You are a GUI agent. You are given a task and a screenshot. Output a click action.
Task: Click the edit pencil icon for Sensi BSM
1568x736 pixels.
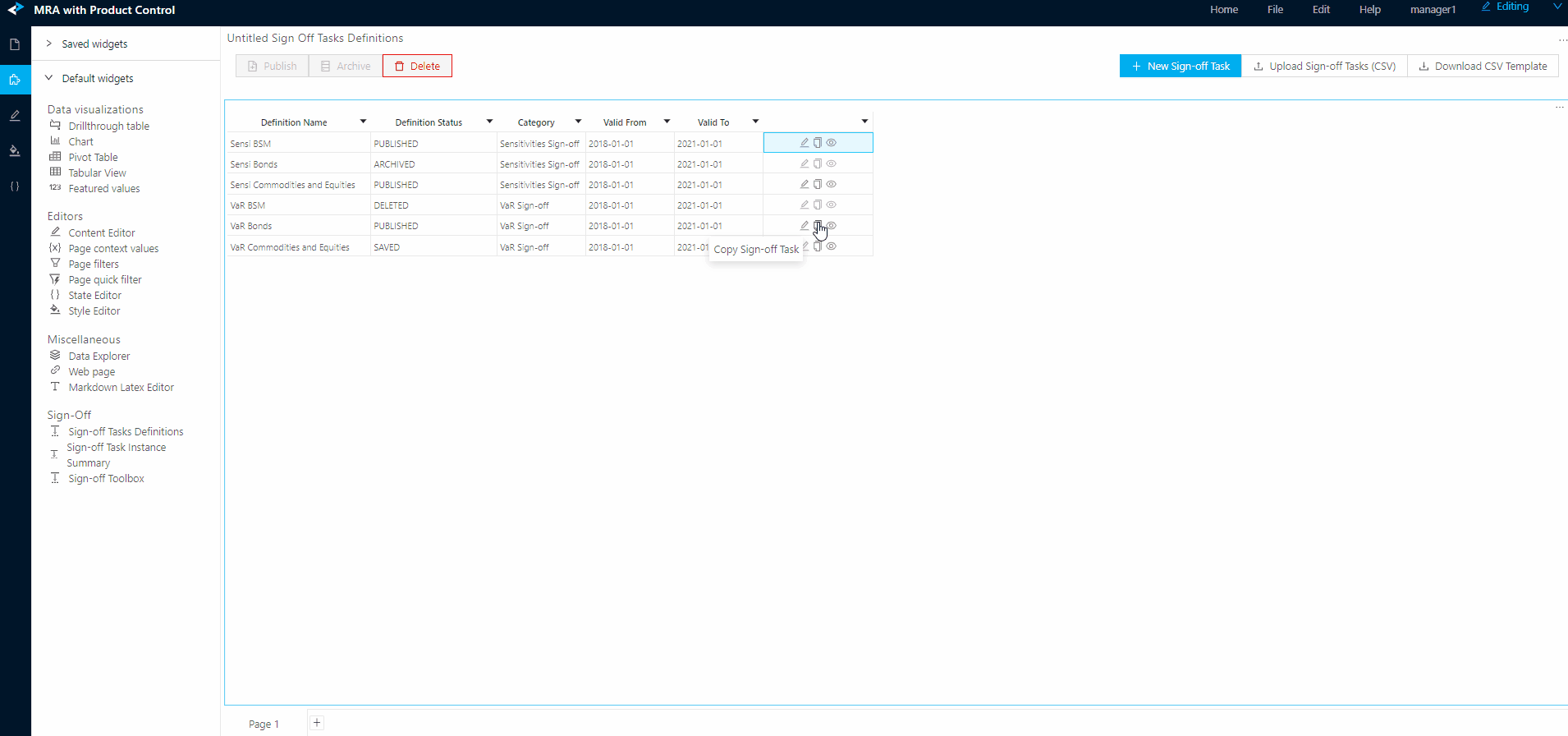pos(805,143)
